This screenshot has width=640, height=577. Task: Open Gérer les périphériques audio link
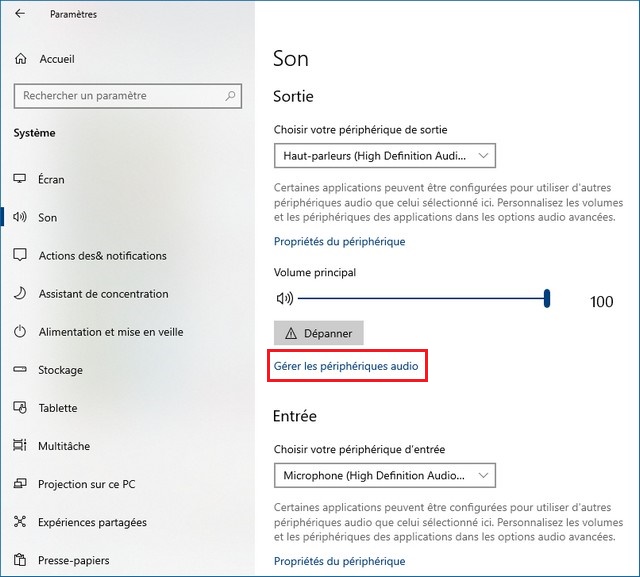click(346, 368)
